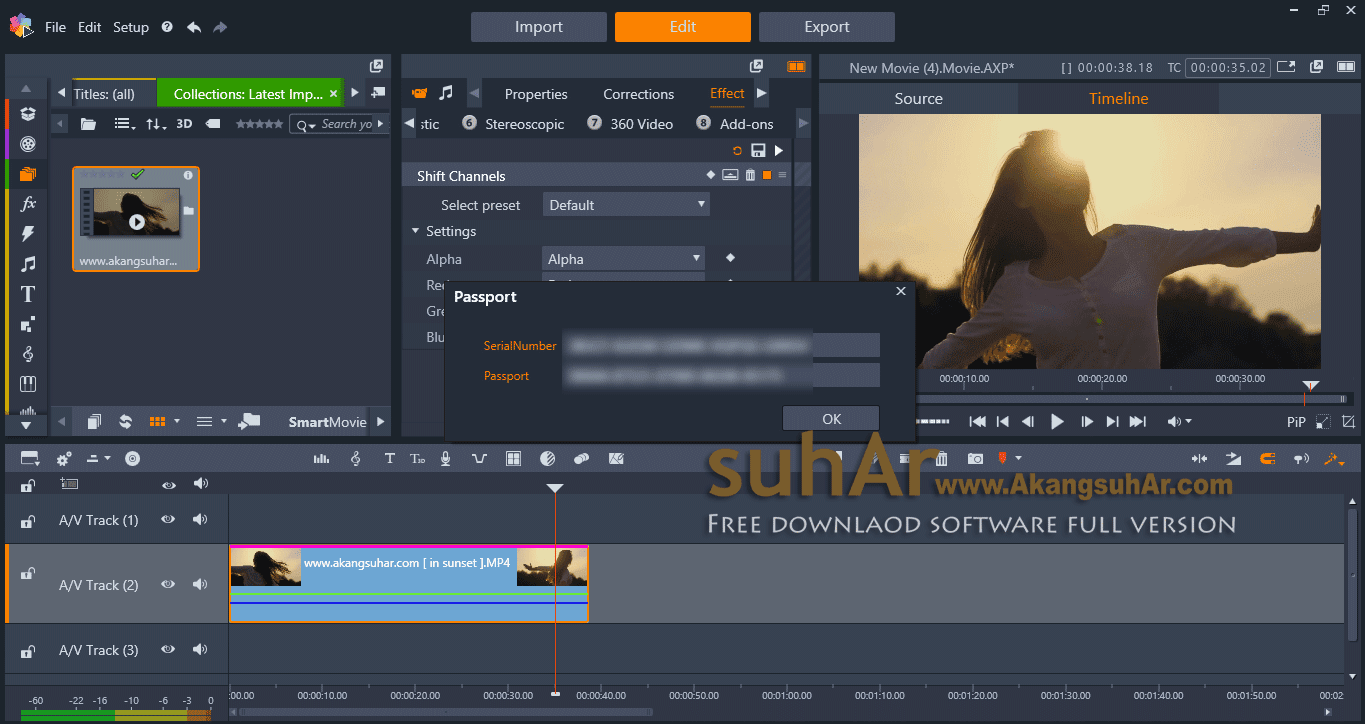Open the piano keys library category
This screenshot has width=1365, height=724.
tap(28, 384)
